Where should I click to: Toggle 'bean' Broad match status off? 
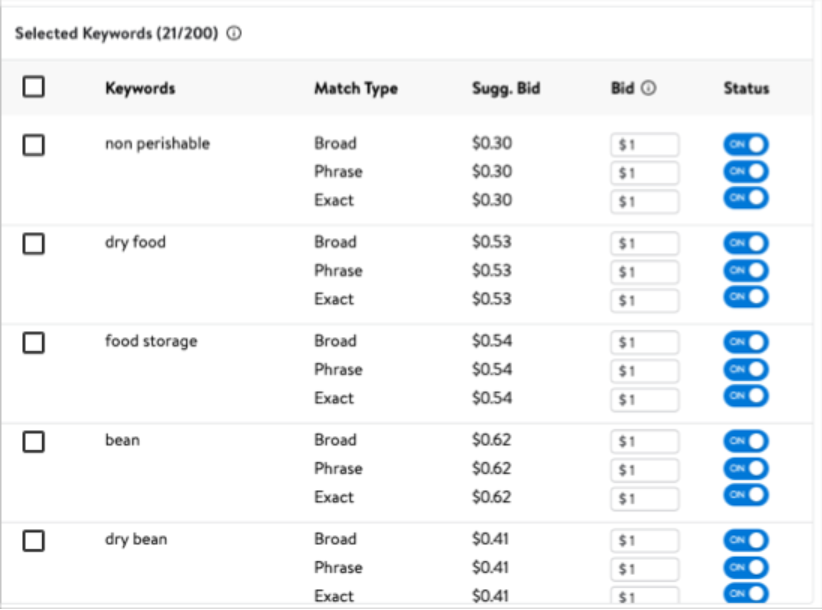(x=746, y=441)
